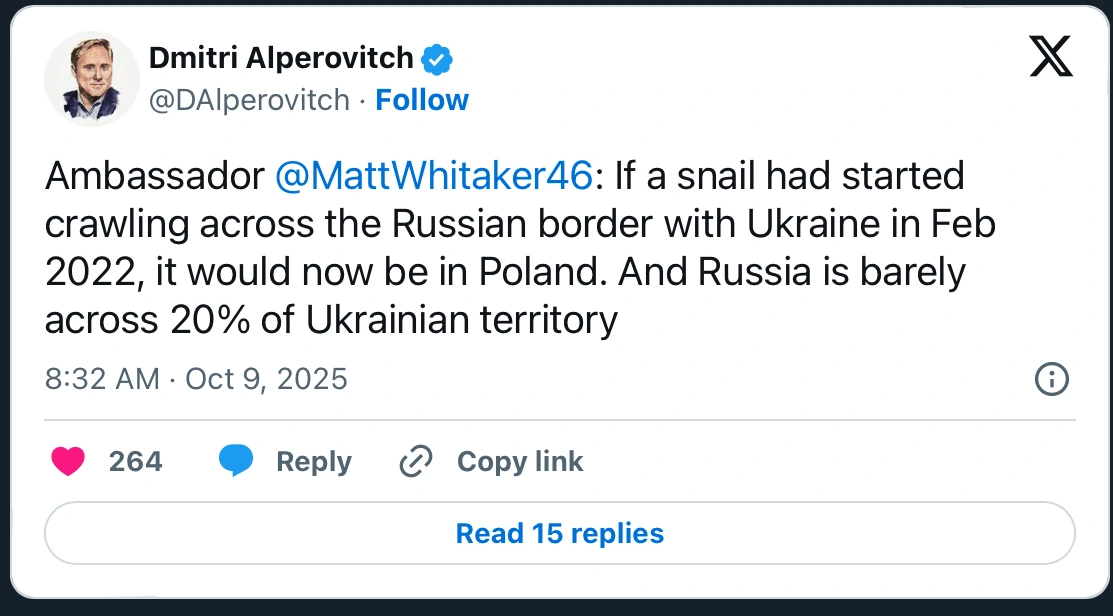Image resolution: width=1113 pixels, height=616 pixels.
Task: Click the chain link copy icon
Action: 415,461
